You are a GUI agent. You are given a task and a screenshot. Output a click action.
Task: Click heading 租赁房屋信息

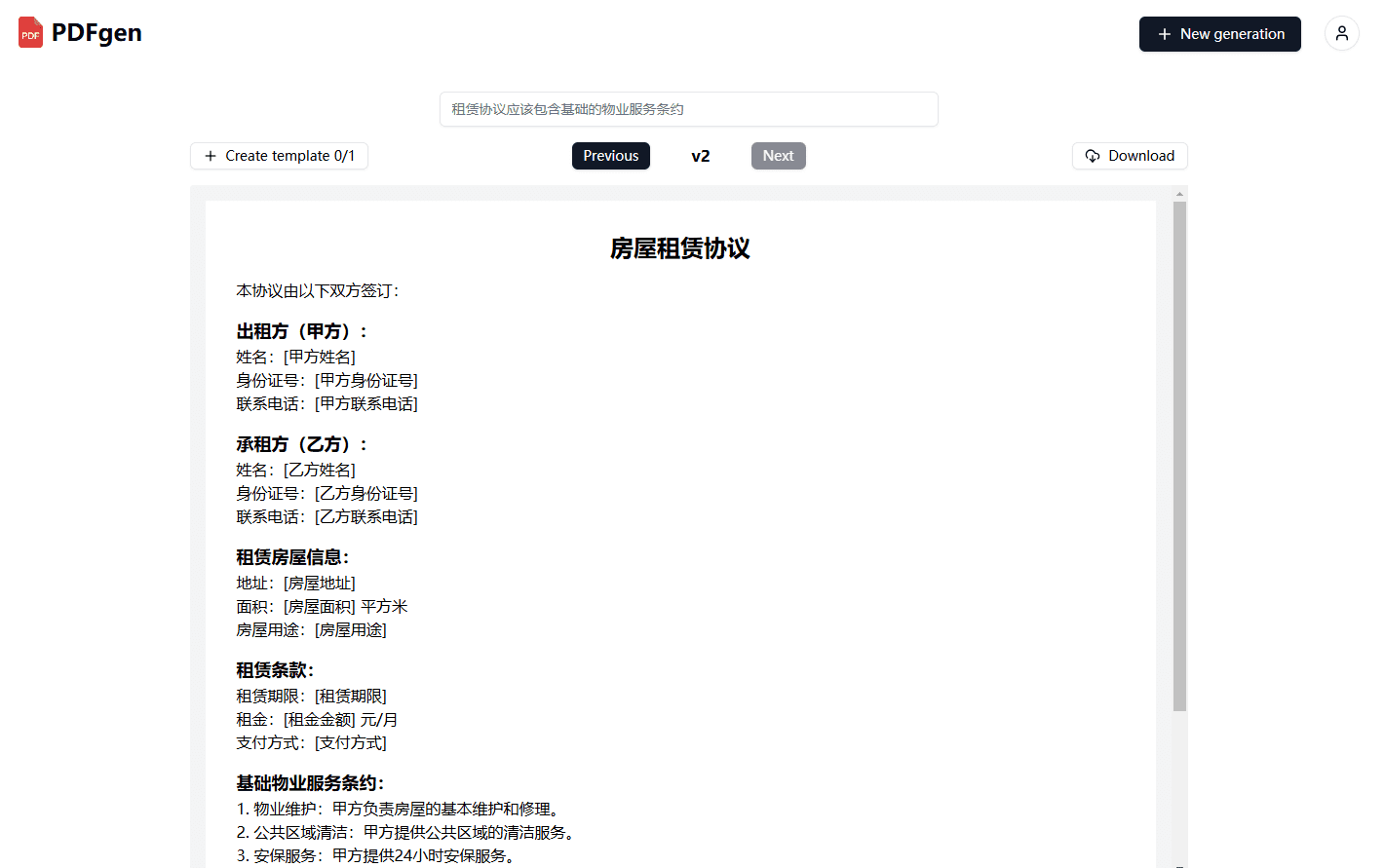pyautogui.click(x=292, y=557)
